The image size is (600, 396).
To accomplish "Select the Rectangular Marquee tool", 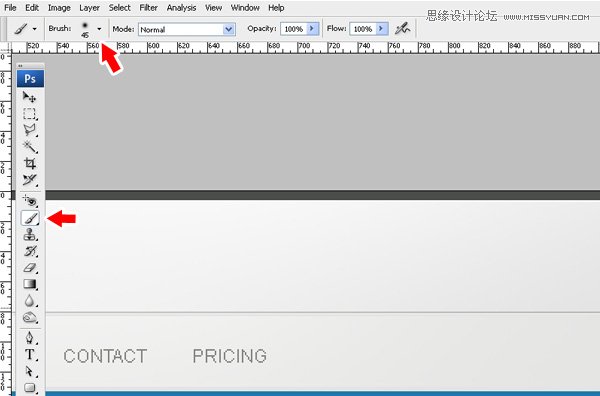I will click(x=29, y=114).
